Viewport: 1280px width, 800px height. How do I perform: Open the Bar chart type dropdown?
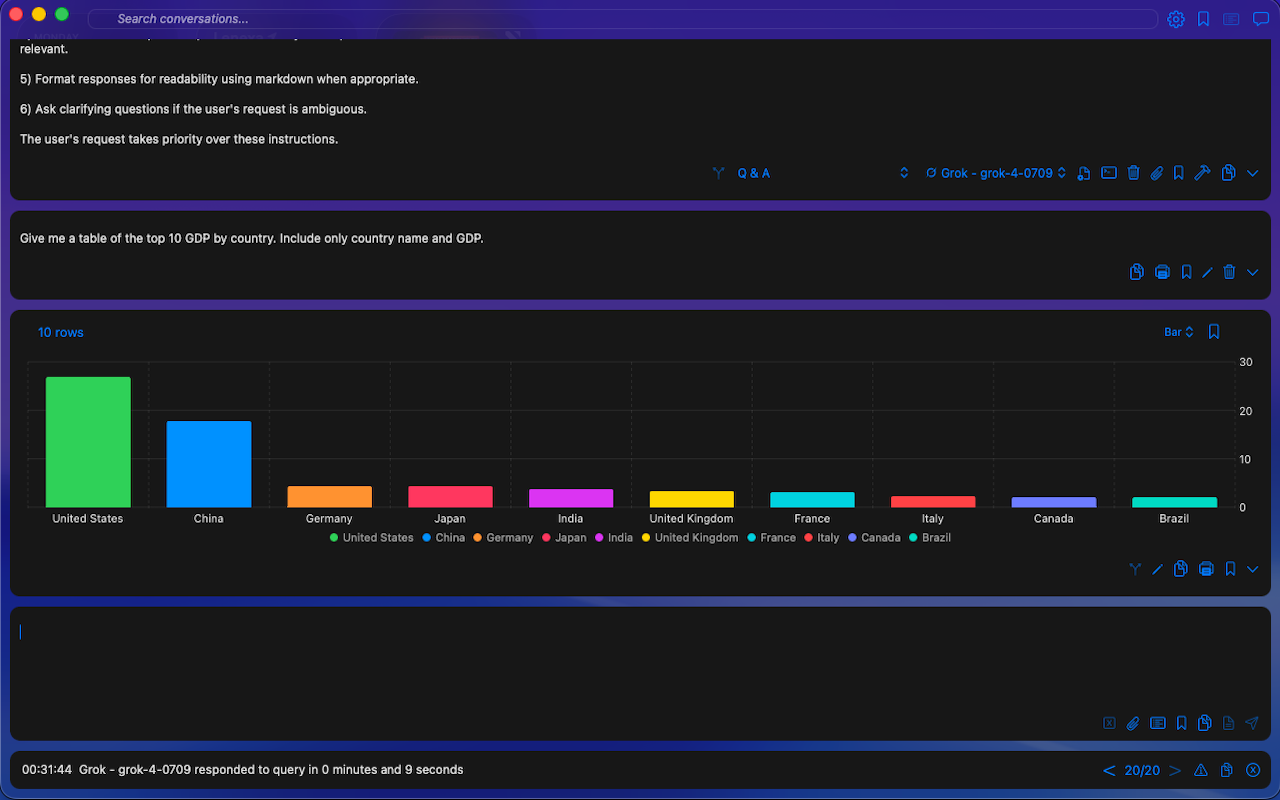1178,332
